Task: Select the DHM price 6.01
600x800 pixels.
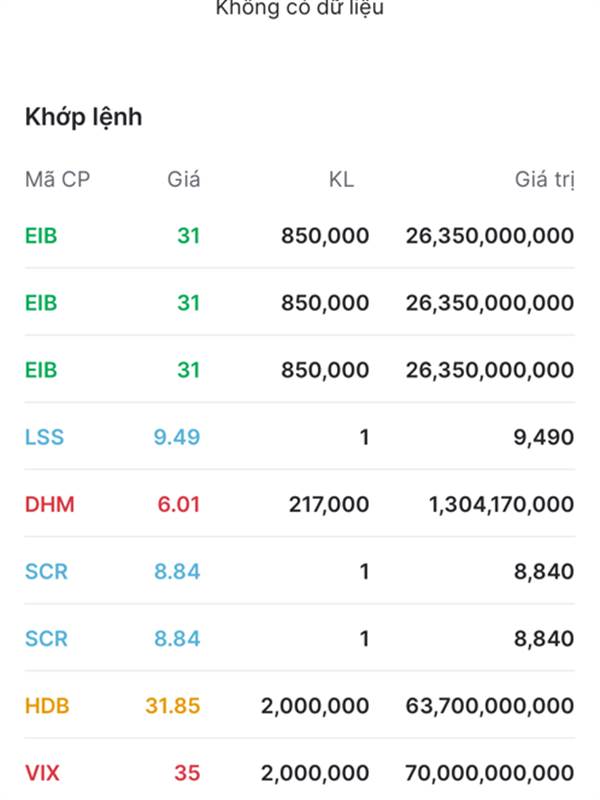Action: (x=179, y=505)
